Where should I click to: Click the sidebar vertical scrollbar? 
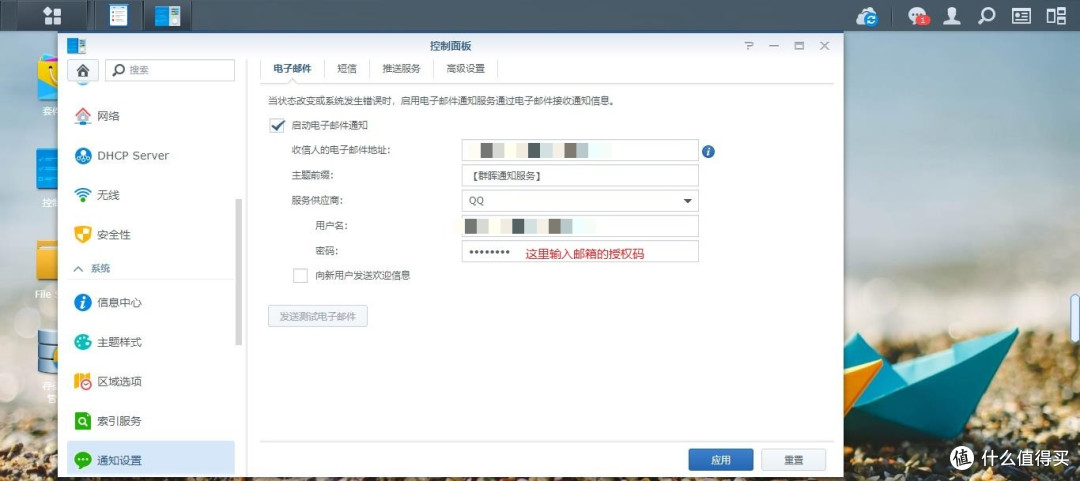[239, 272]
